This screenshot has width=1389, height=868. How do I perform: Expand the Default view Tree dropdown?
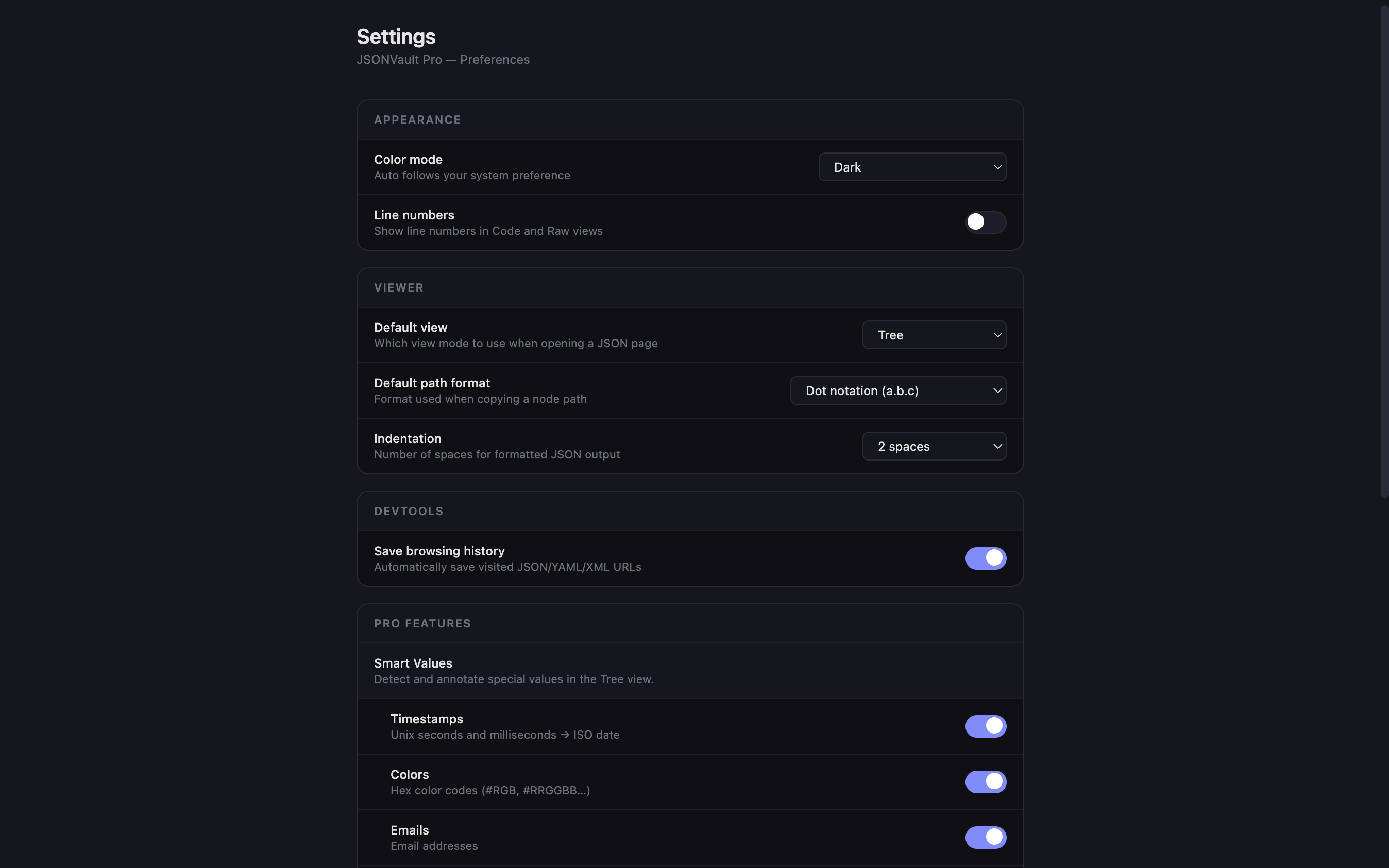coord(933,335)
